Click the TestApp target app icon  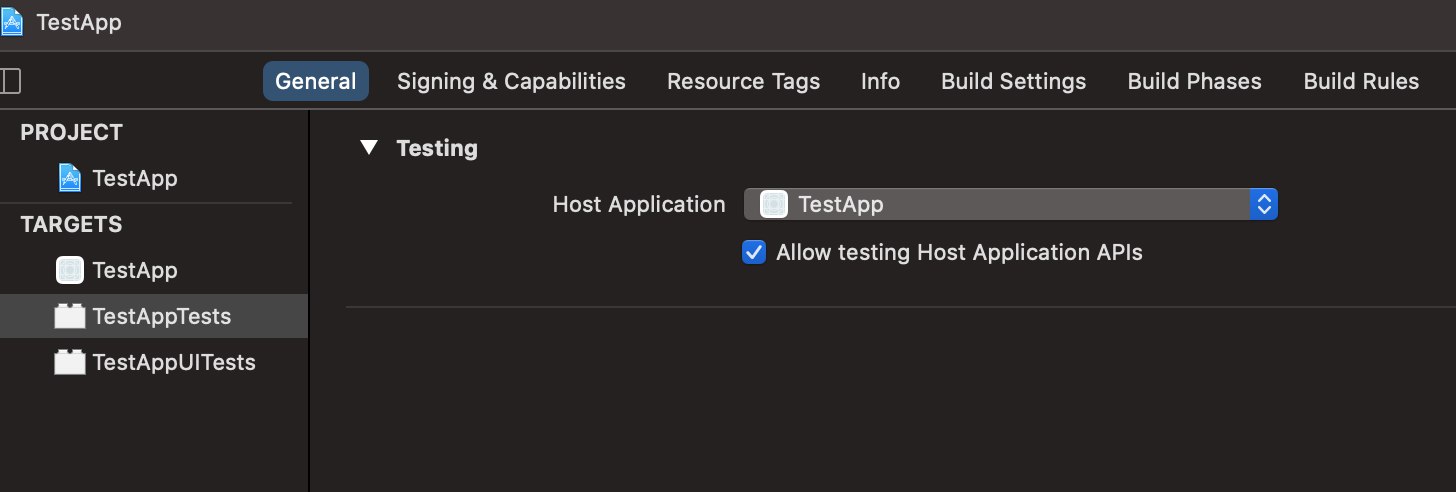69,270
